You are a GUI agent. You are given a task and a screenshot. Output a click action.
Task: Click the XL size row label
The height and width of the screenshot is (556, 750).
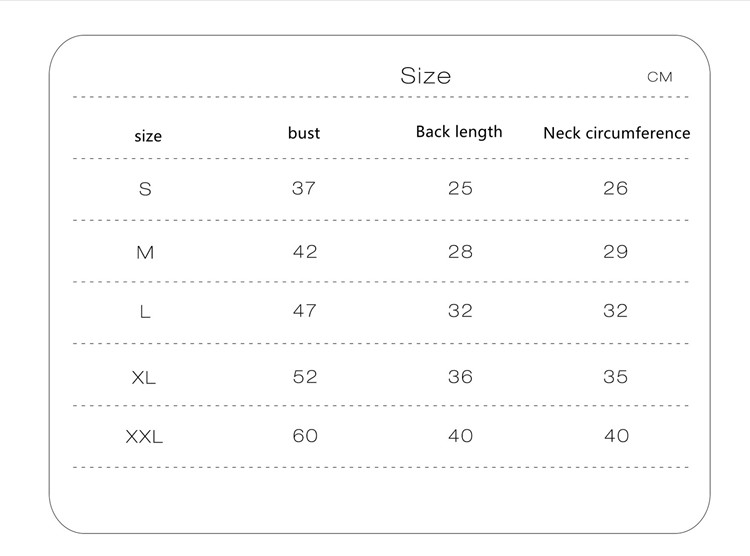coord(144,378)
